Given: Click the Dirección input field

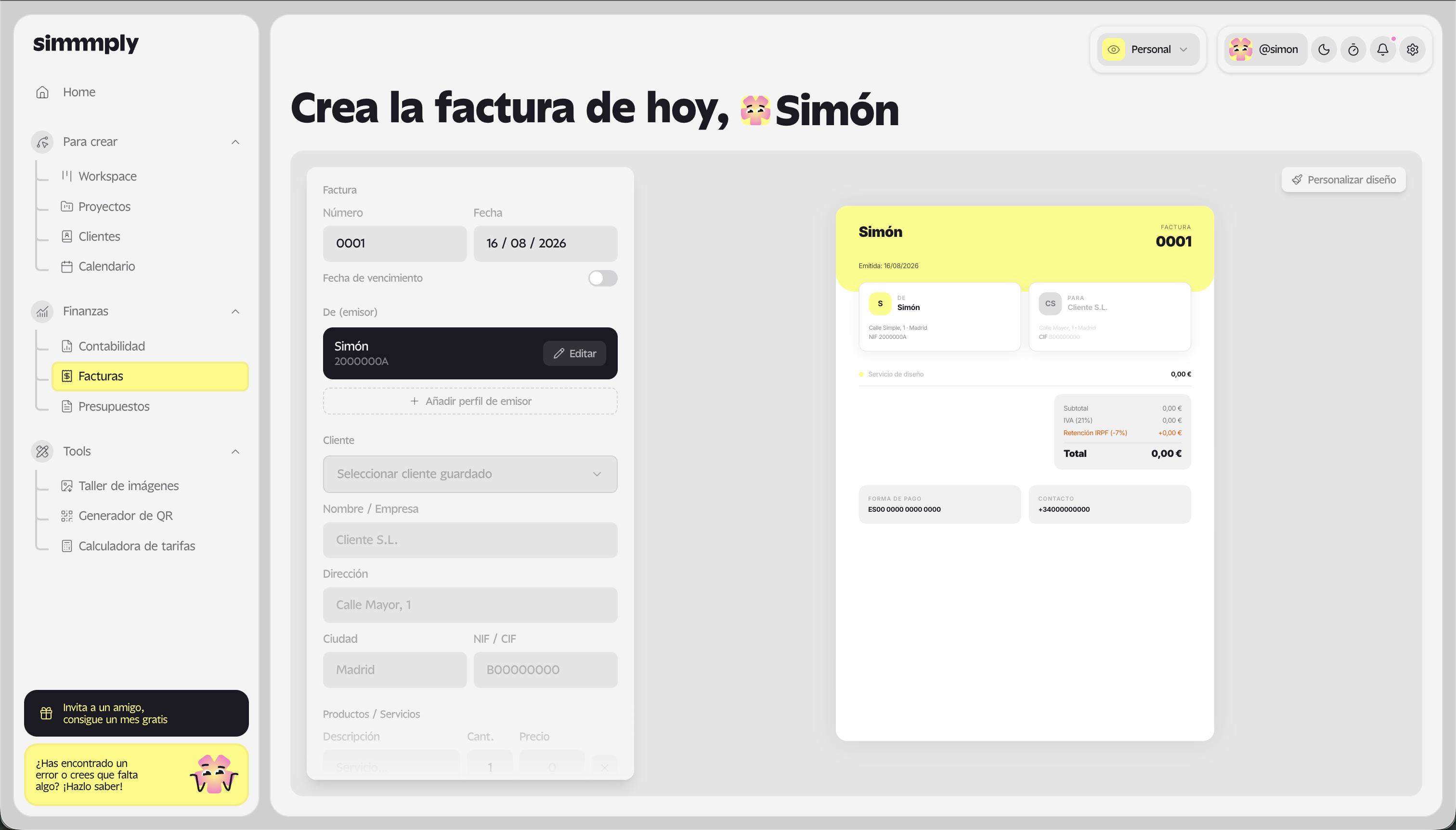Looking at the screenshot, I should click(x=470, y=605).
